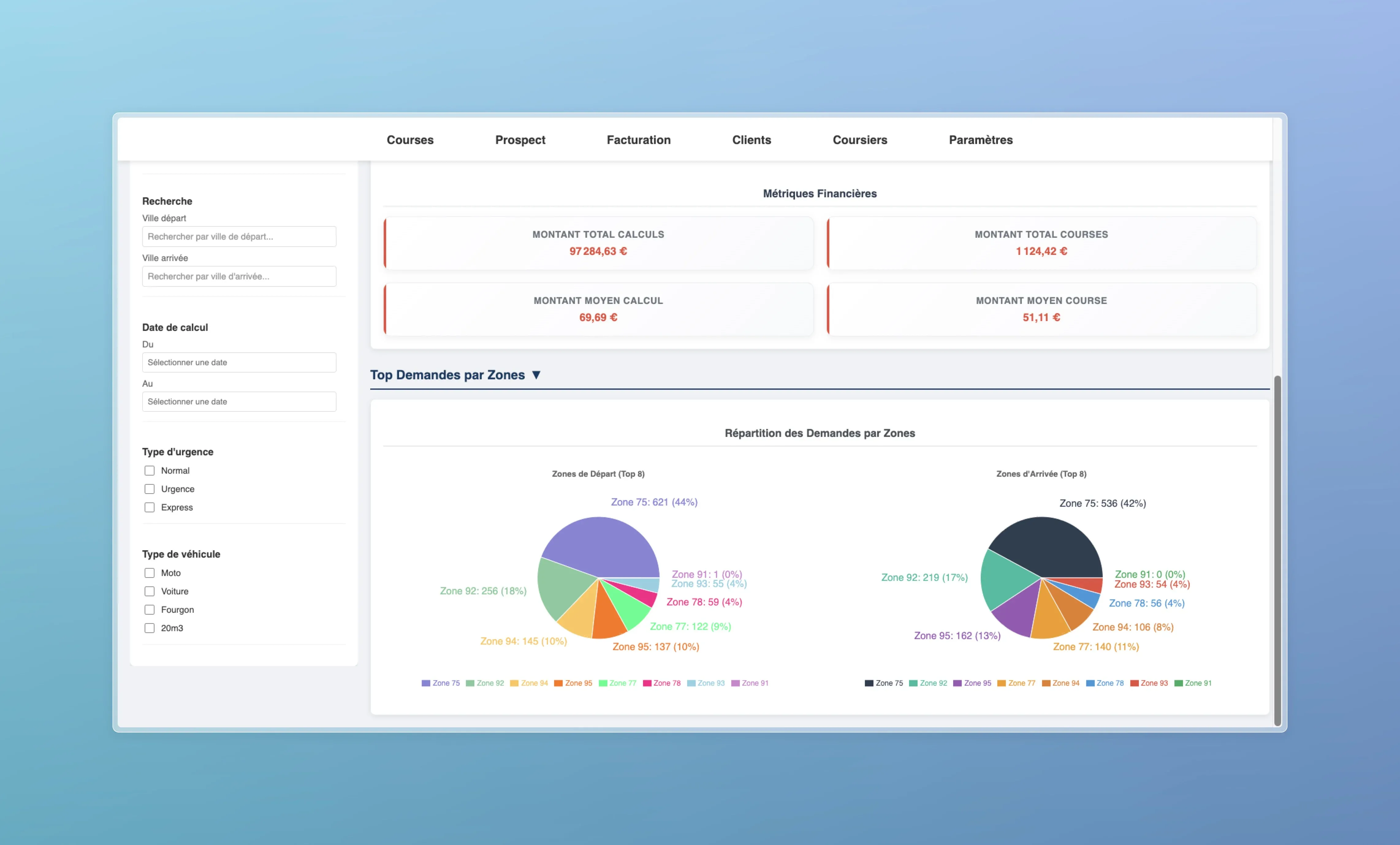Click the Montant Total Calculs card

pos(598,243)
